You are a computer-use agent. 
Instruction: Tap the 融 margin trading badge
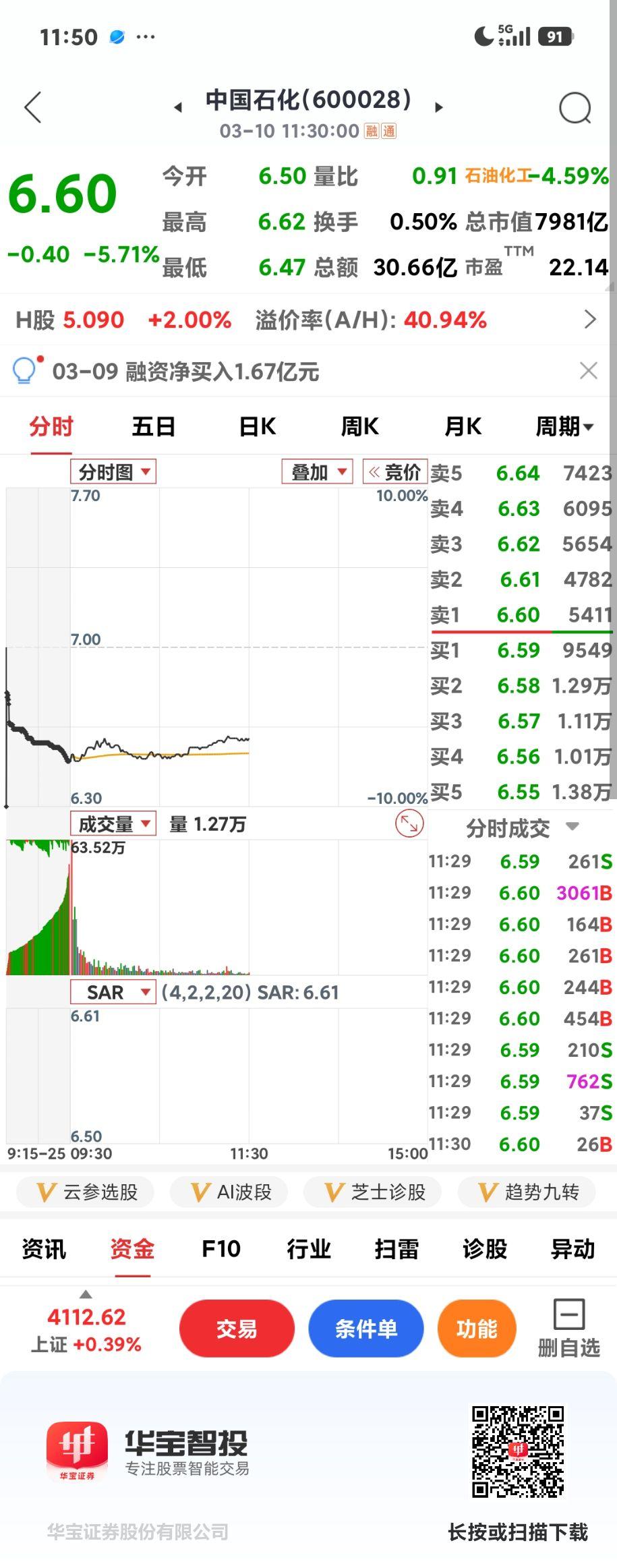(372, 131)
